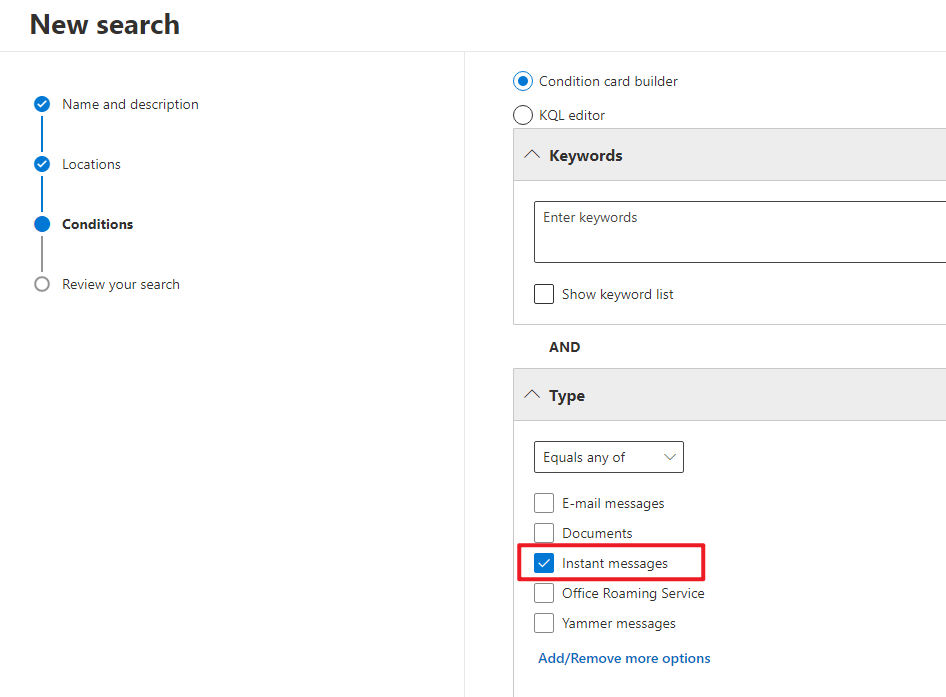Click the filled Conditions step indicator circle
This screenshot has width=946, height=697.
click(42, 224)
